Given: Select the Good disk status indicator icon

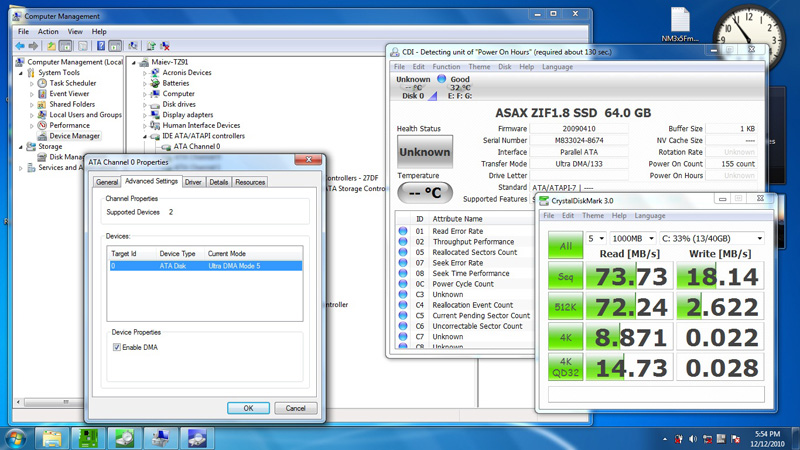Looking at the screenshot, I should pos(441,79).
